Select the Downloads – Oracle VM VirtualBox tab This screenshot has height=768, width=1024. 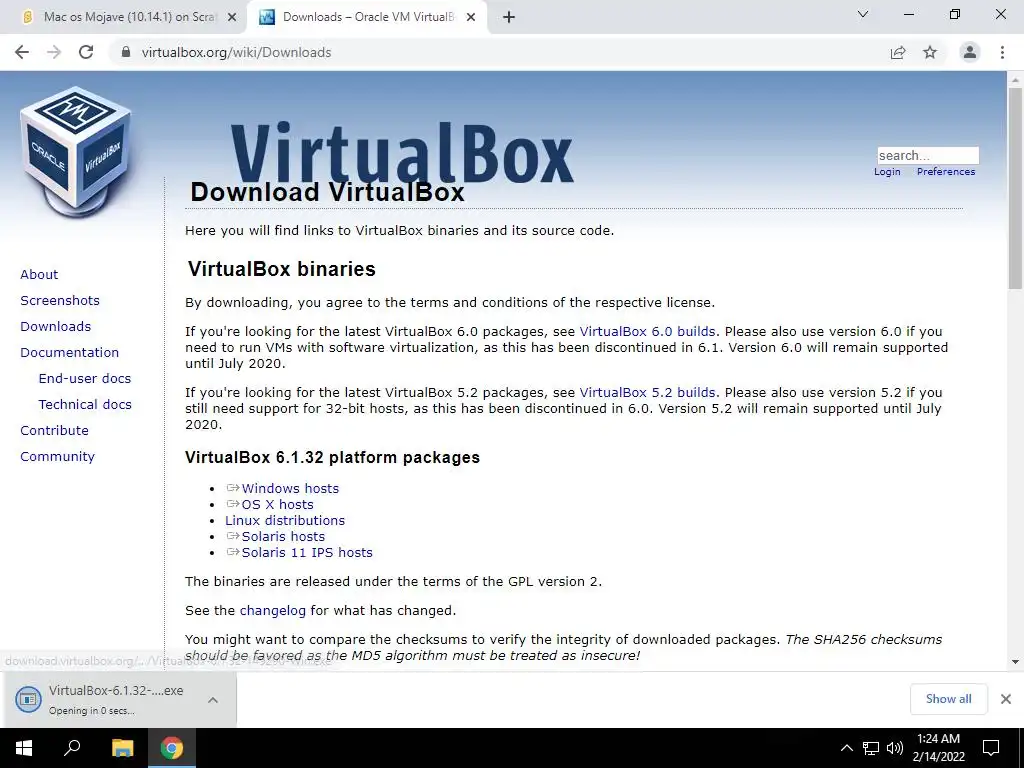point(367,17)
